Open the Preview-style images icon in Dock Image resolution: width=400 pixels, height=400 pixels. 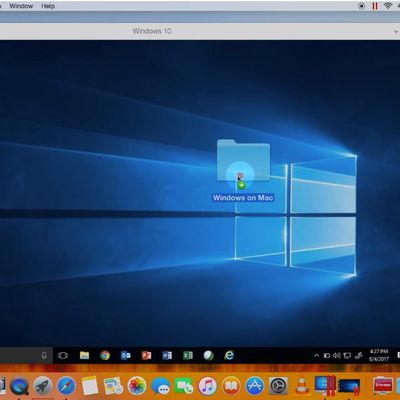[113, 386]
